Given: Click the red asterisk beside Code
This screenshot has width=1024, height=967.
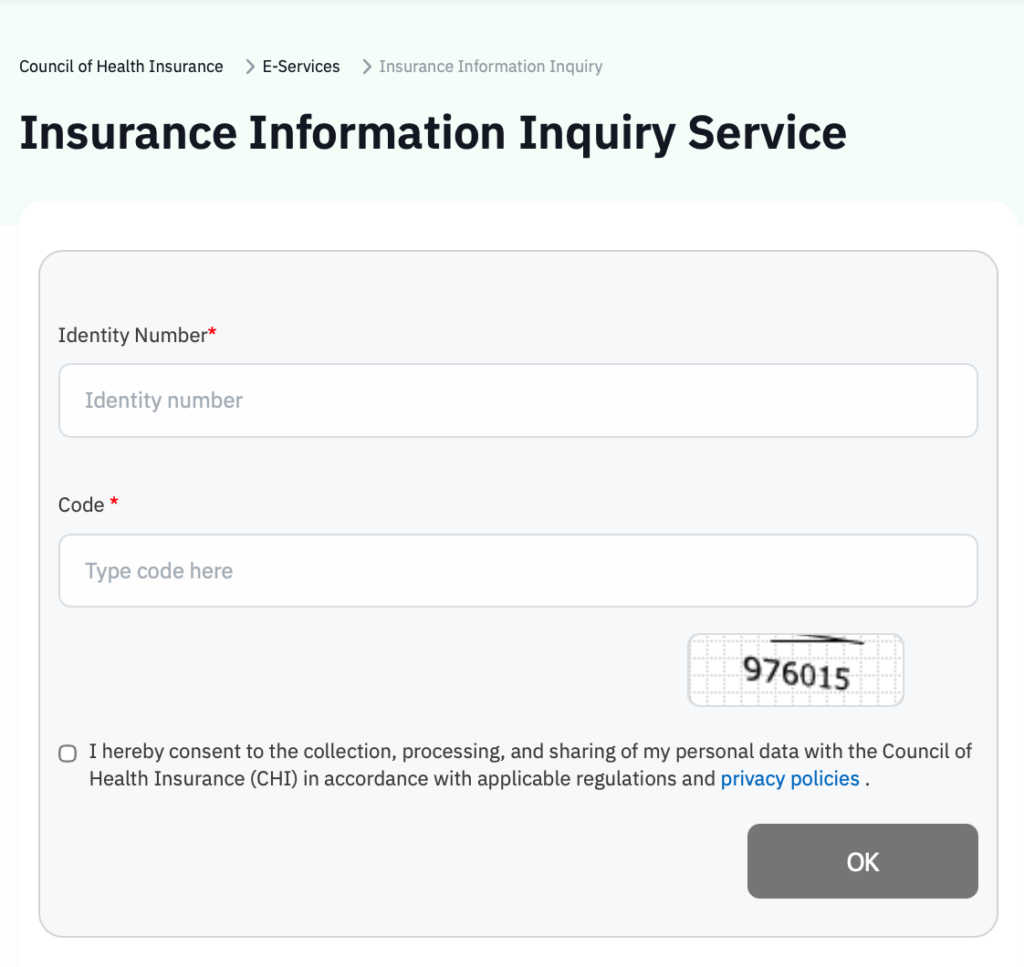Looking at the screenshot, I should pyautogui.click(x=114, y=503).
